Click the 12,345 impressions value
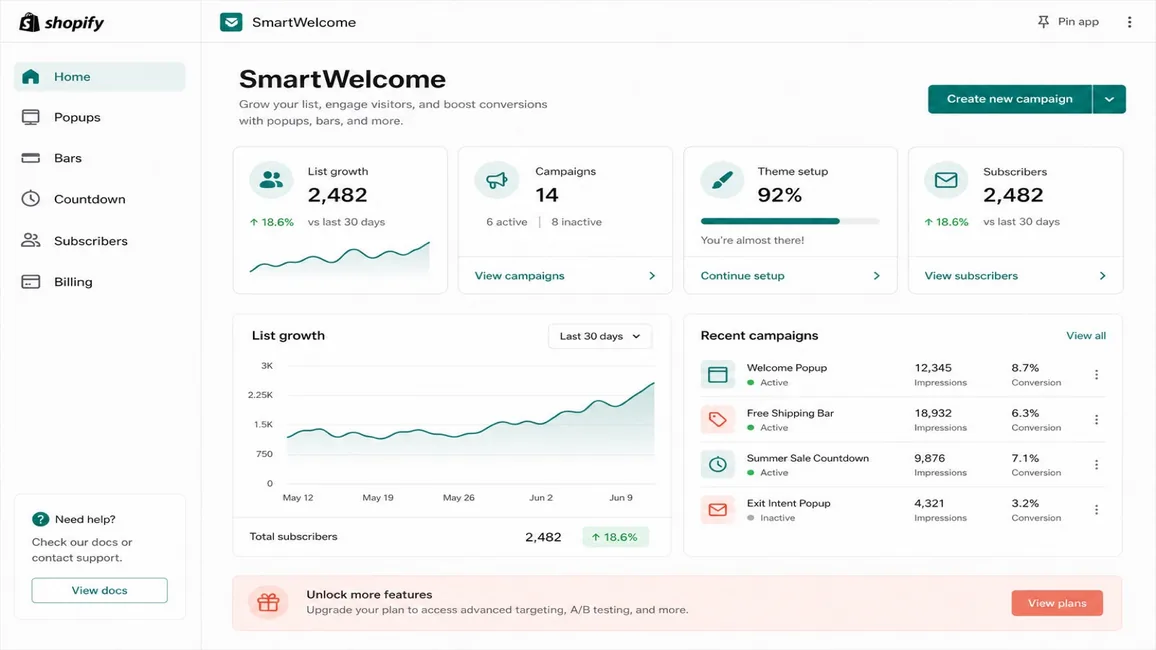Viewport: 1156px width, 650px height. click(933, 368)
